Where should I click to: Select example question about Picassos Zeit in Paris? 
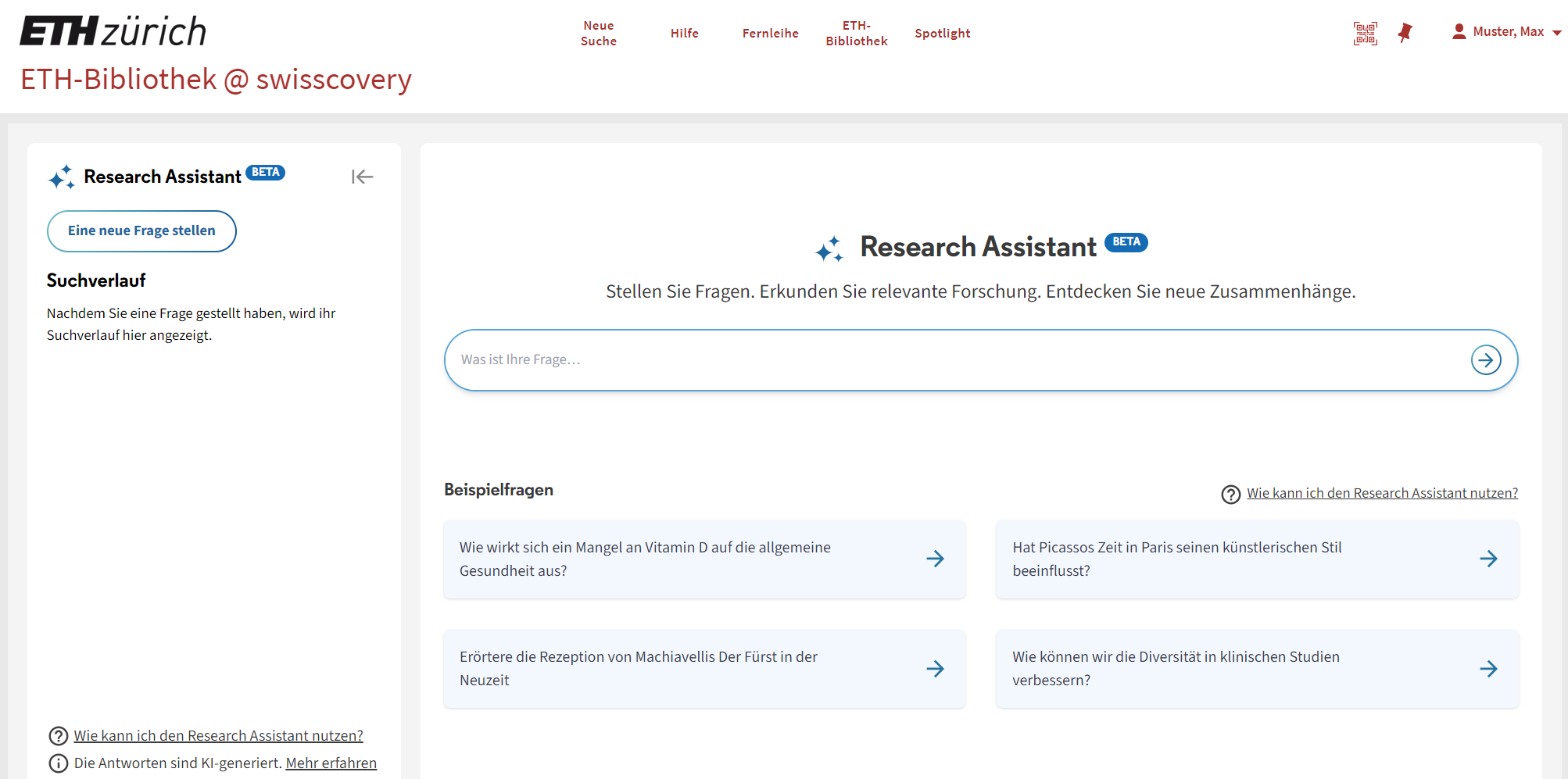[x=1257, y=559]
